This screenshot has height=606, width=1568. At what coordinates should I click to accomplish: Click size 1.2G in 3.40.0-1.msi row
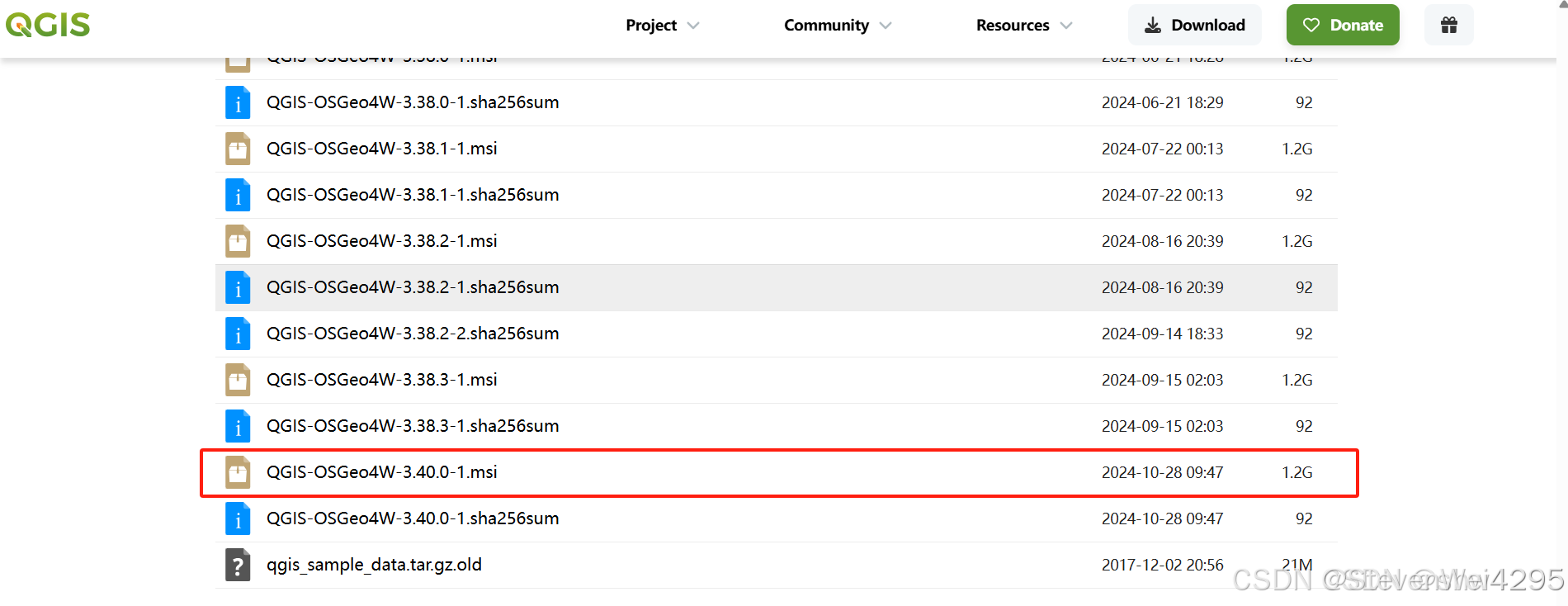1296,472
